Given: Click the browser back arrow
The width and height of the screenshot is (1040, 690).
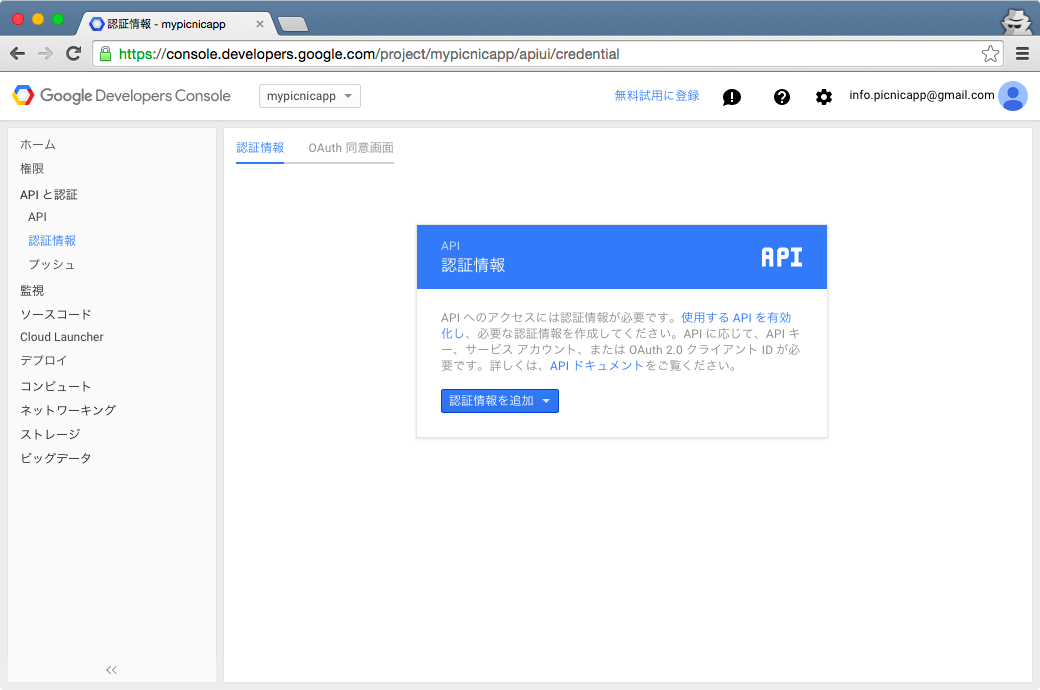Looking at the screenshot, I should click(18, 54).
